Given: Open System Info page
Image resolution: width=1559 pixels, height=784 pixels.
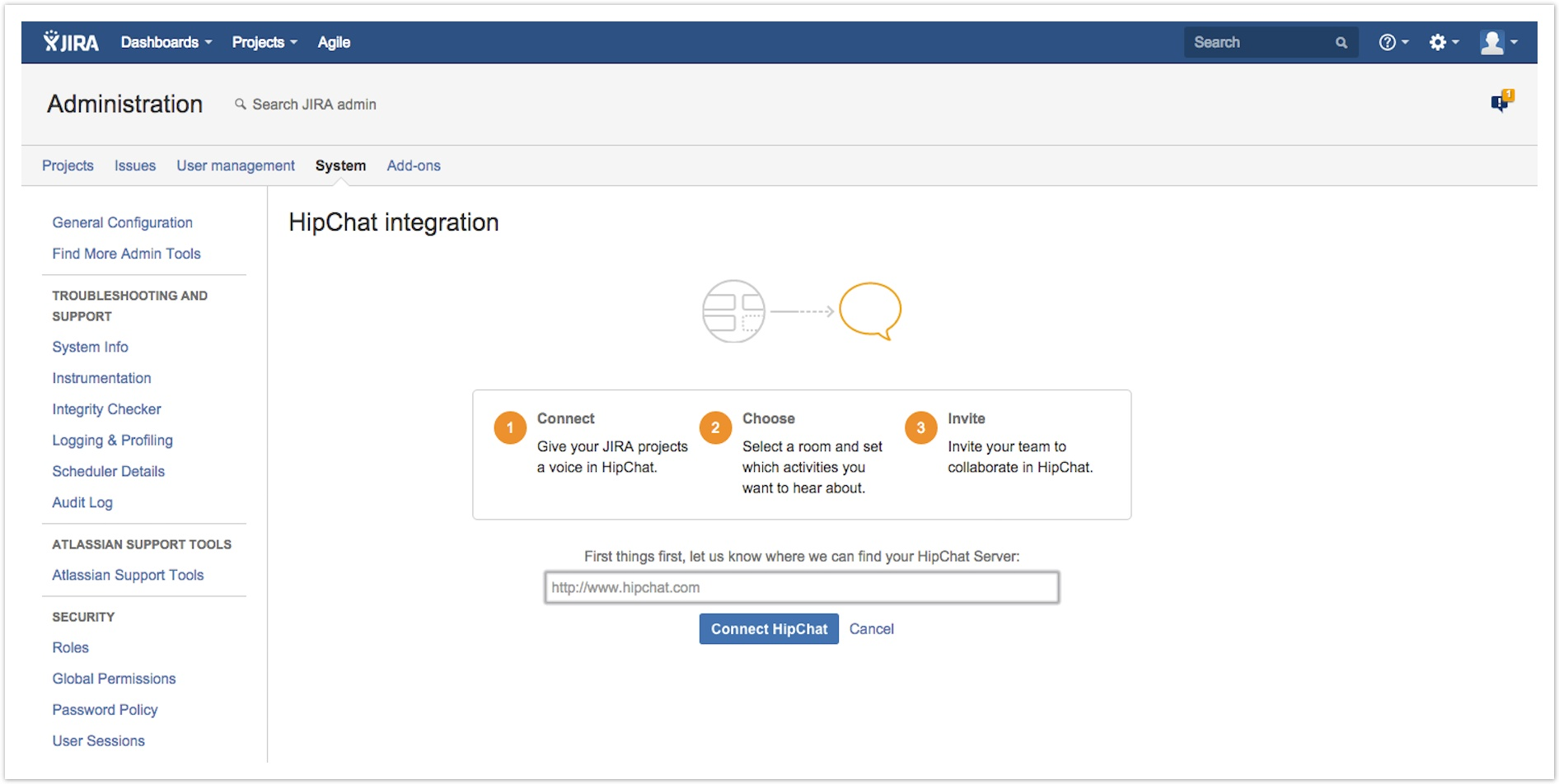Looking at the screenshot, I should click(x=90, y=347).
